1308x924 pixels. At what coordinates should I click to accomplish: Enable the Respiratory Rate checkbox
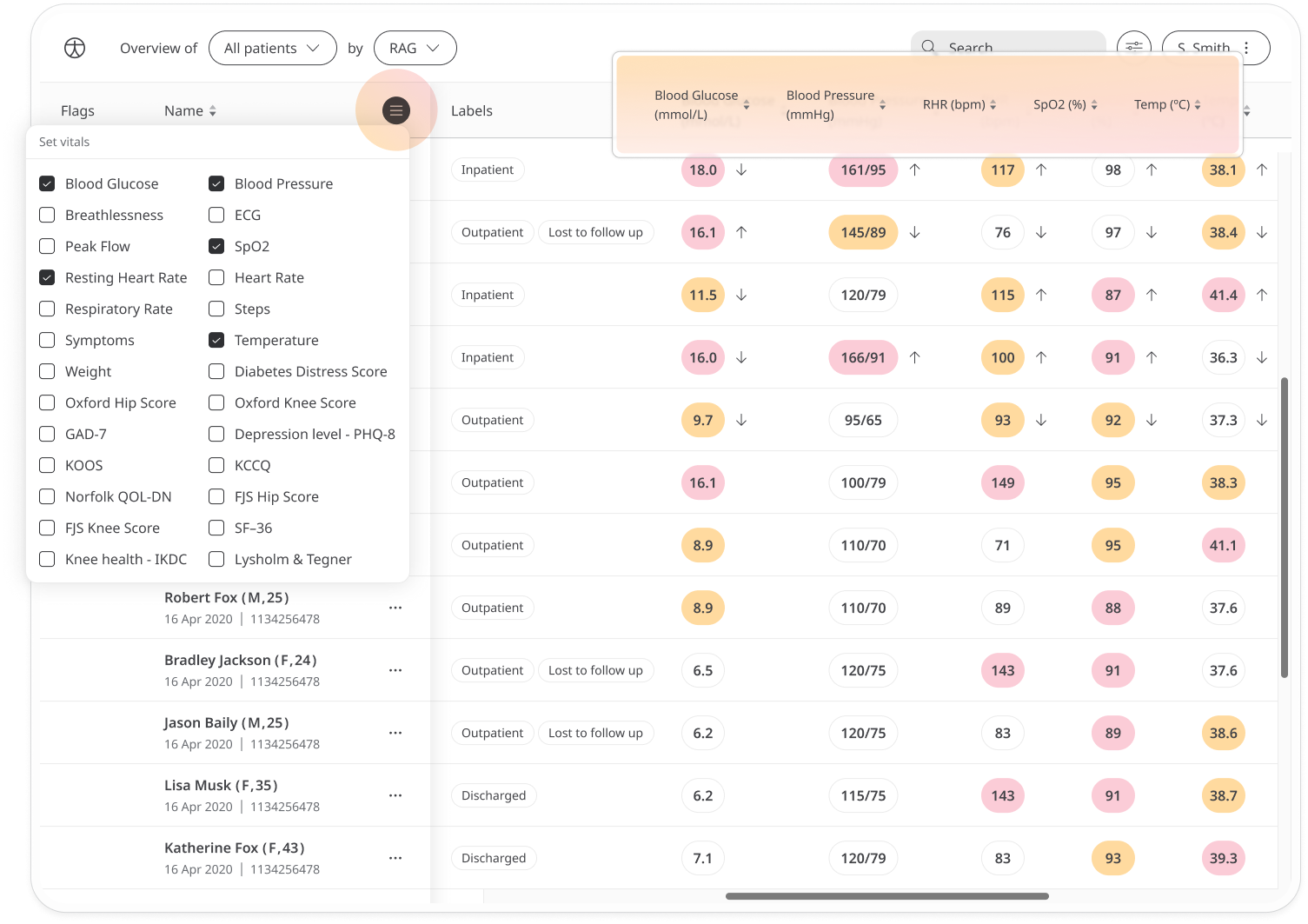tap(47, 309)
